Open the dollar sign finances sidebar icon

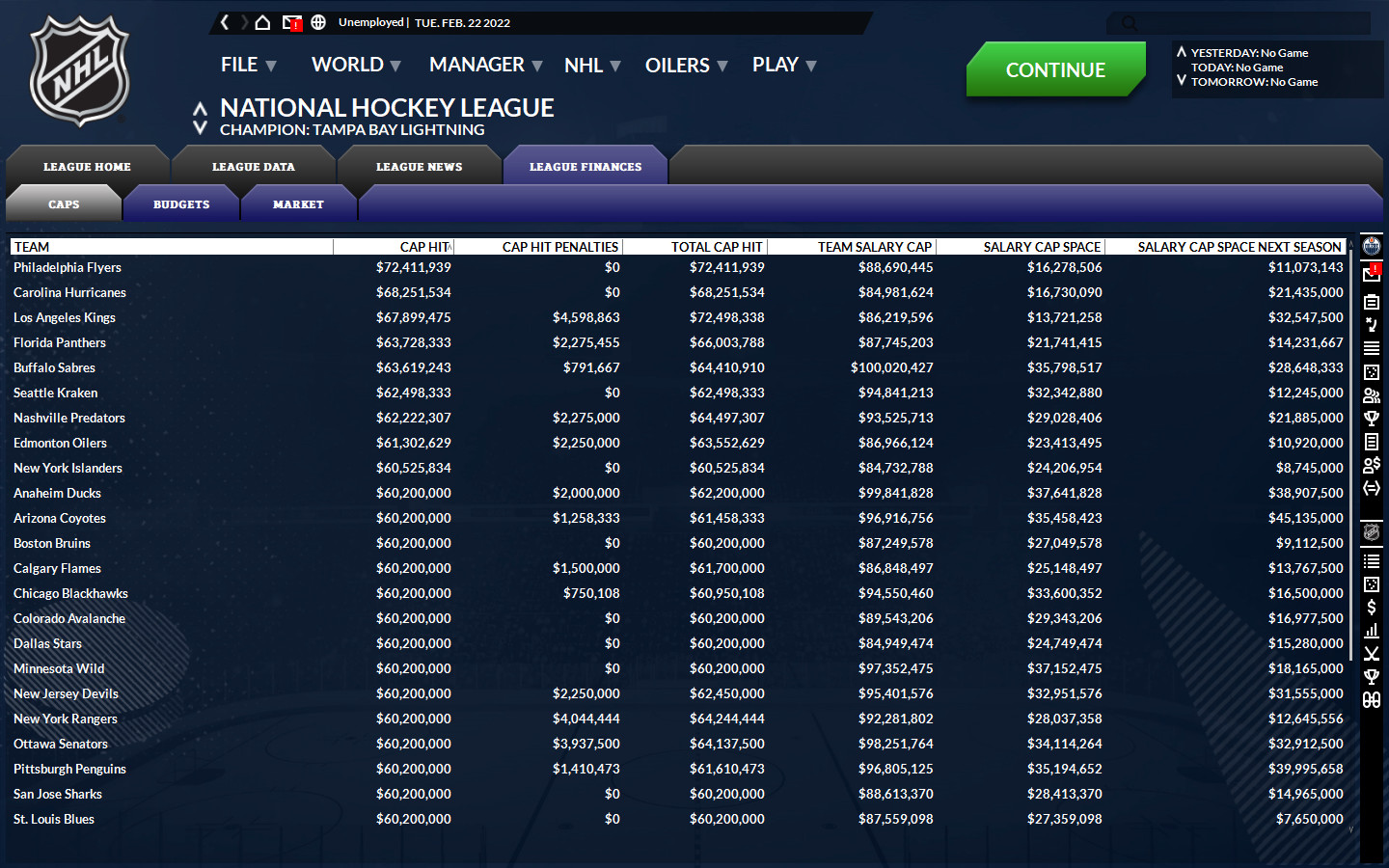click(x=1371, y=608)
